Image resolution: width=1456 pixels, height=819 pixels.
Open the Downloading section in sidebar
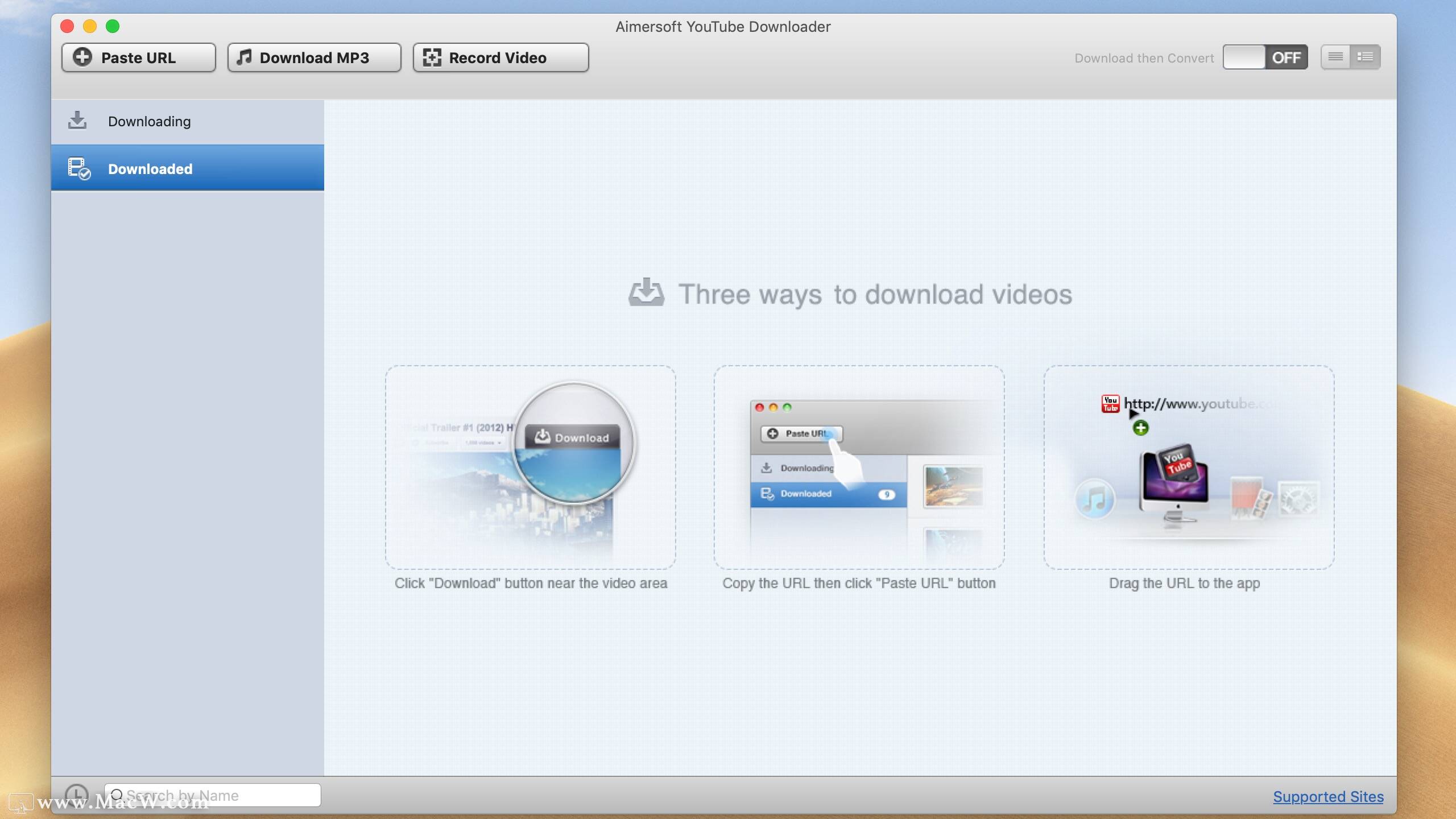point(188,121)
